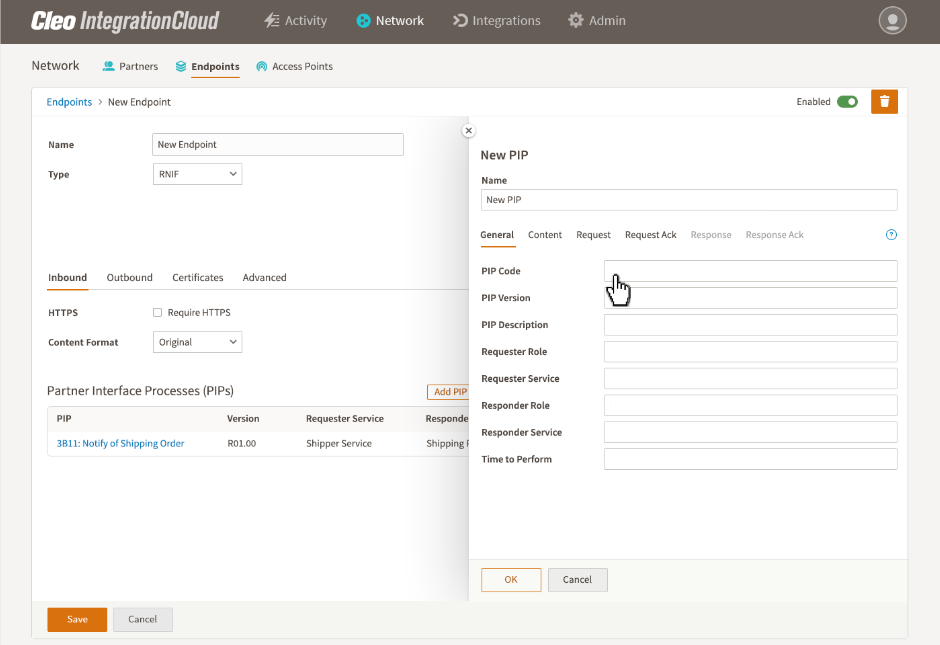This screenshot has width=940, height=645.
Task: Select the General tab in New PIP
Action: [497, 234]
